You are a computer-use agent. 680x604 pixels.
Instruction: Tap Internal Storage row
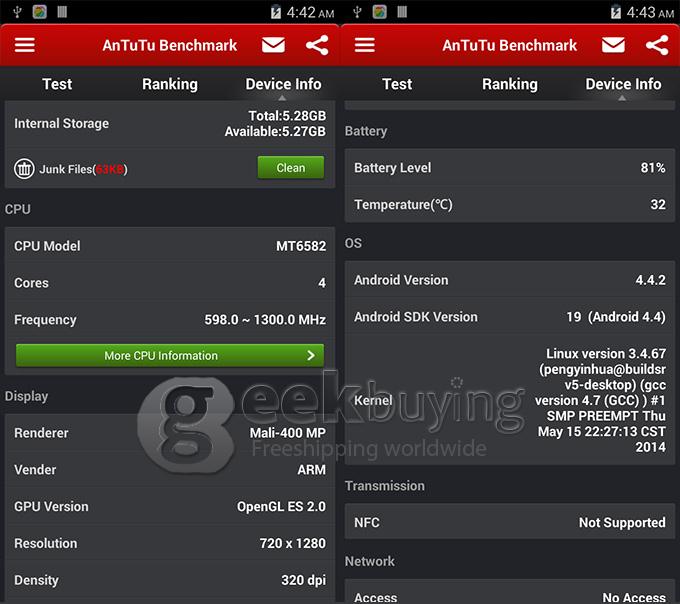tap(170, 124)
